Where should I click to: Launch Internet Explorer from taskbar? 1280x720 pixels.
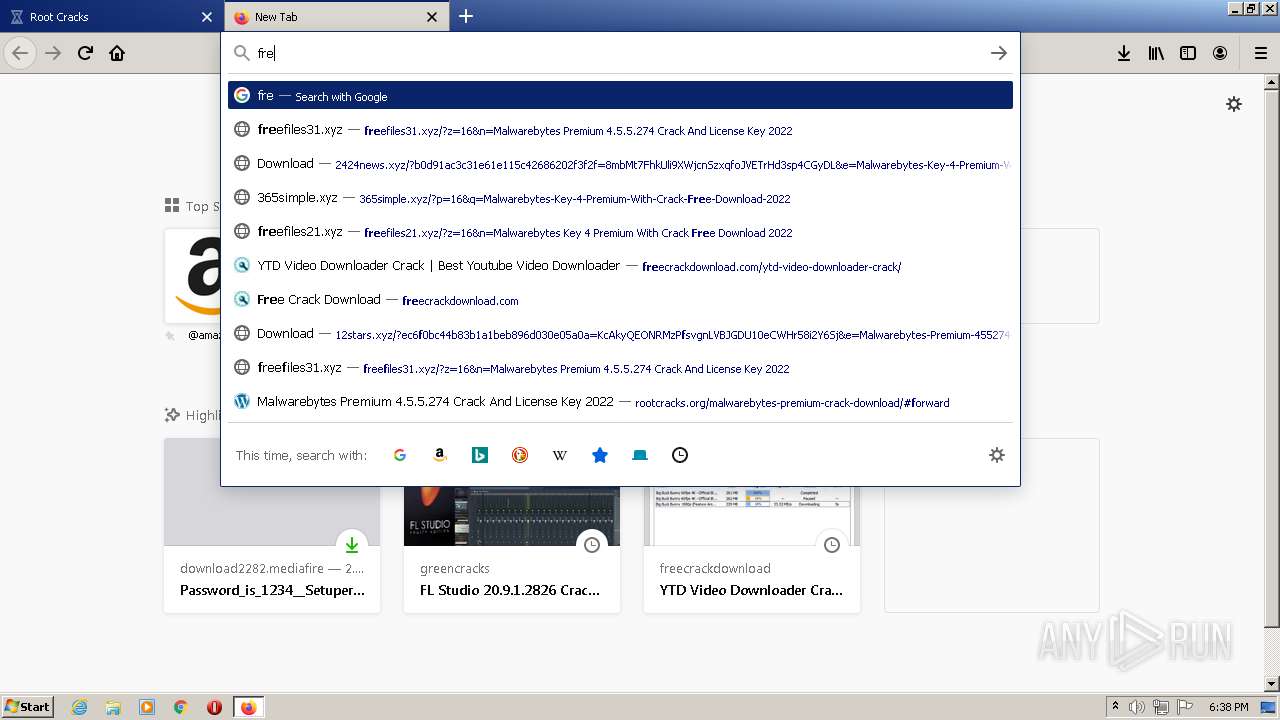(x=80, y=707)
